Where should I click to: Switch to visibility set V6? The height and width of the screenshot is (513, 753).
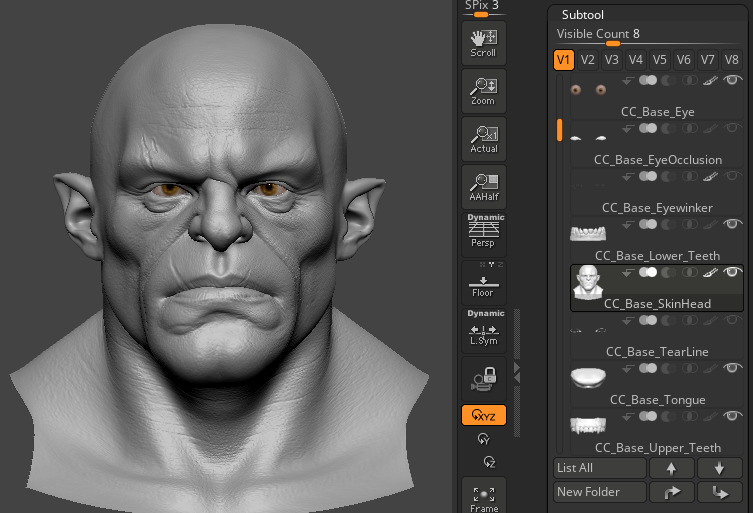coord(683,60)
